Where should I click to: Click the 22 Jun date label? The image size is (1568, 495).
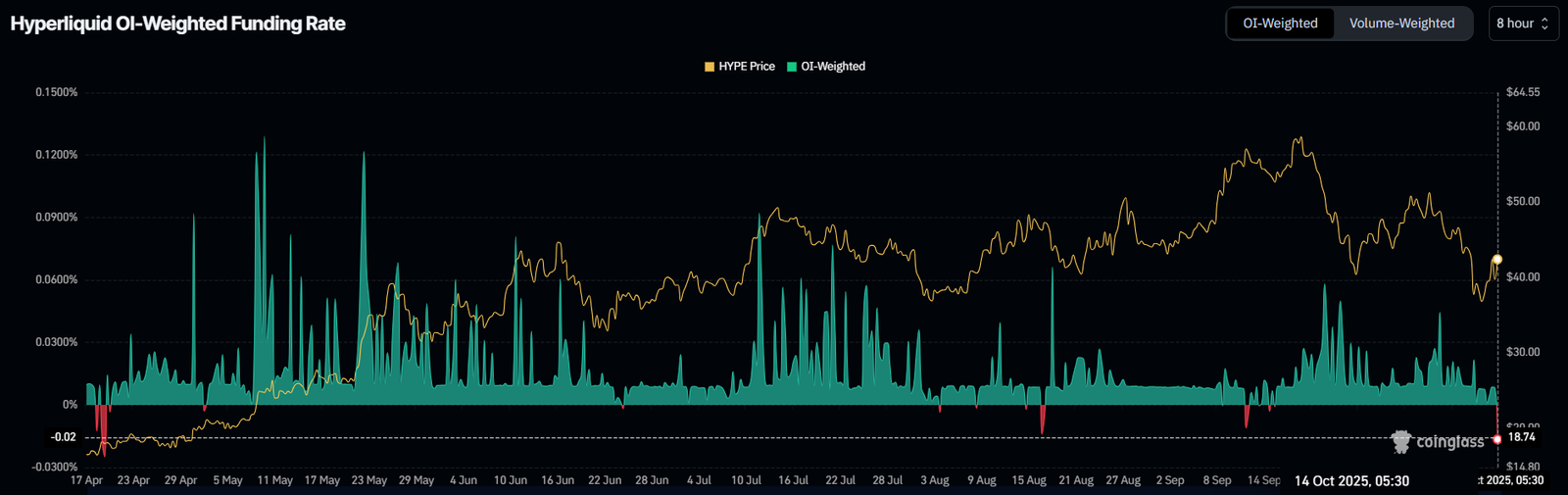click(605, 480)
